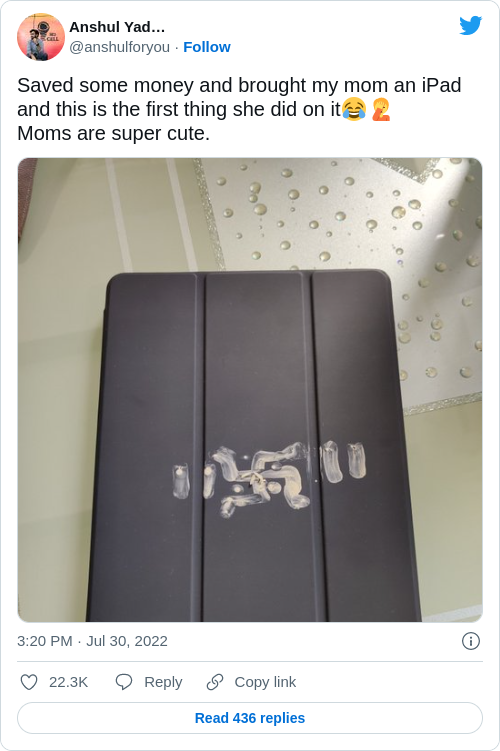Click the Twitter bird logo
Screen dimensions: 500x751
point(470,26)
